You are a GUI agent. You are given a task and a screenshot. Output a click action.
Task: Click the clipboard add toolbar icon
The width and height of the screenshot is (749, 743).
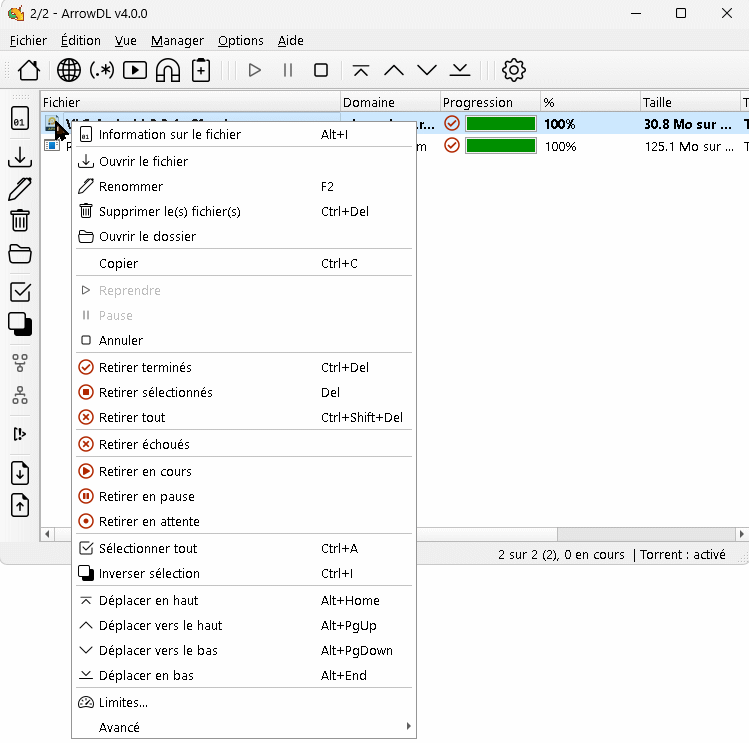(201, 70)
